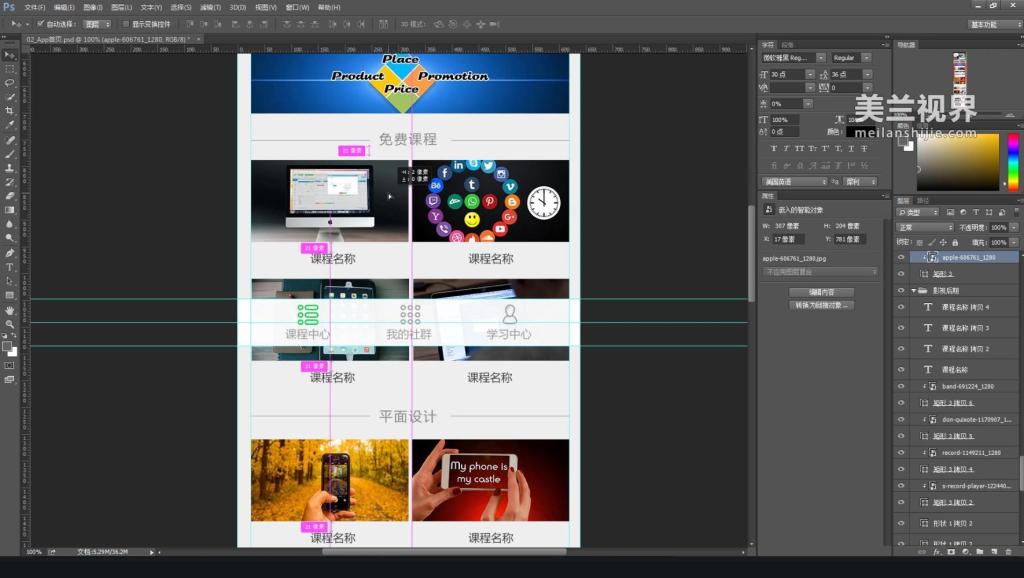
Task: Select the Horizontal Type tool
Action: click(x=9, y=267)
